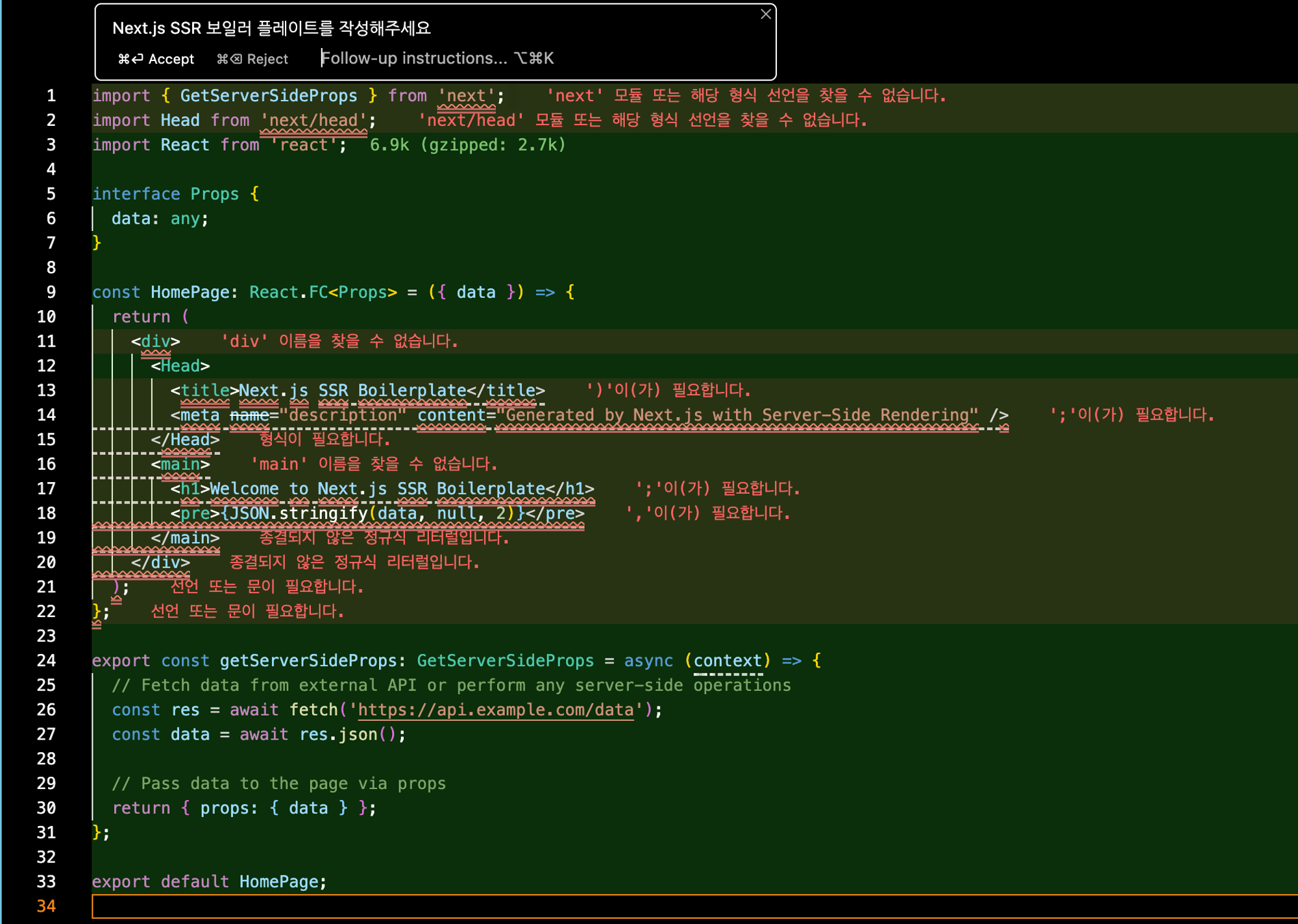Click the 'Head' import identifier on line 2
1298x924 pixels.
(x=180, y=121)
